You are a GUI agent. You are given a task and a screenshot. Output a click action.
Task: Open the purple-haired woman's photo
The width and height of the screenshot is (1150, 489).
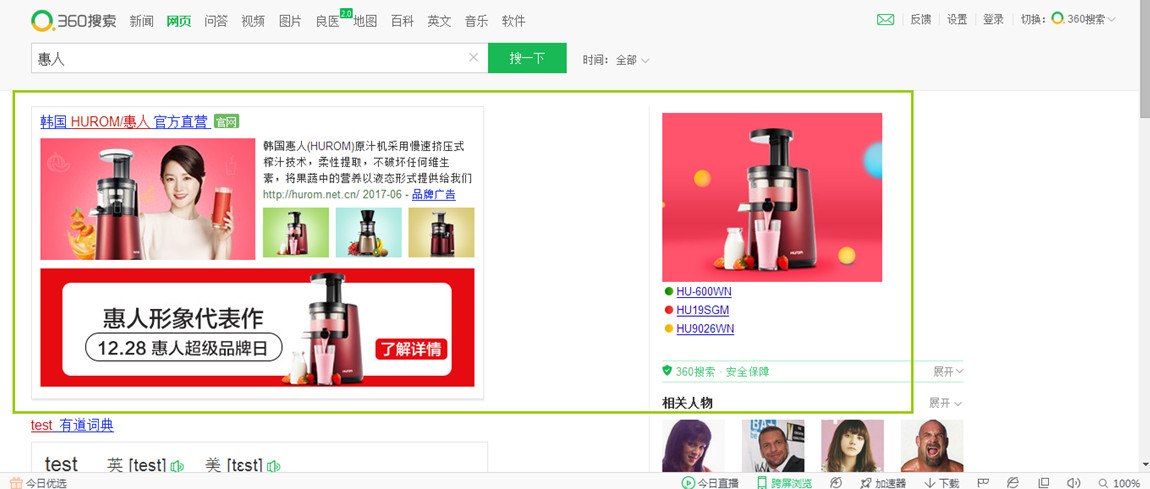[x=693, y=446]
